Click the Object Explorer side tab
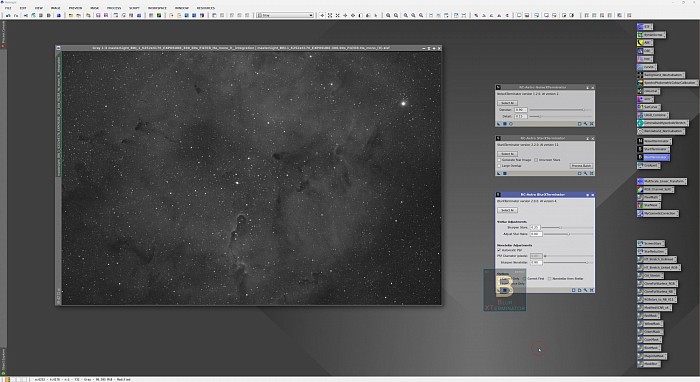The image size is (700, 382). coord(3,361)
